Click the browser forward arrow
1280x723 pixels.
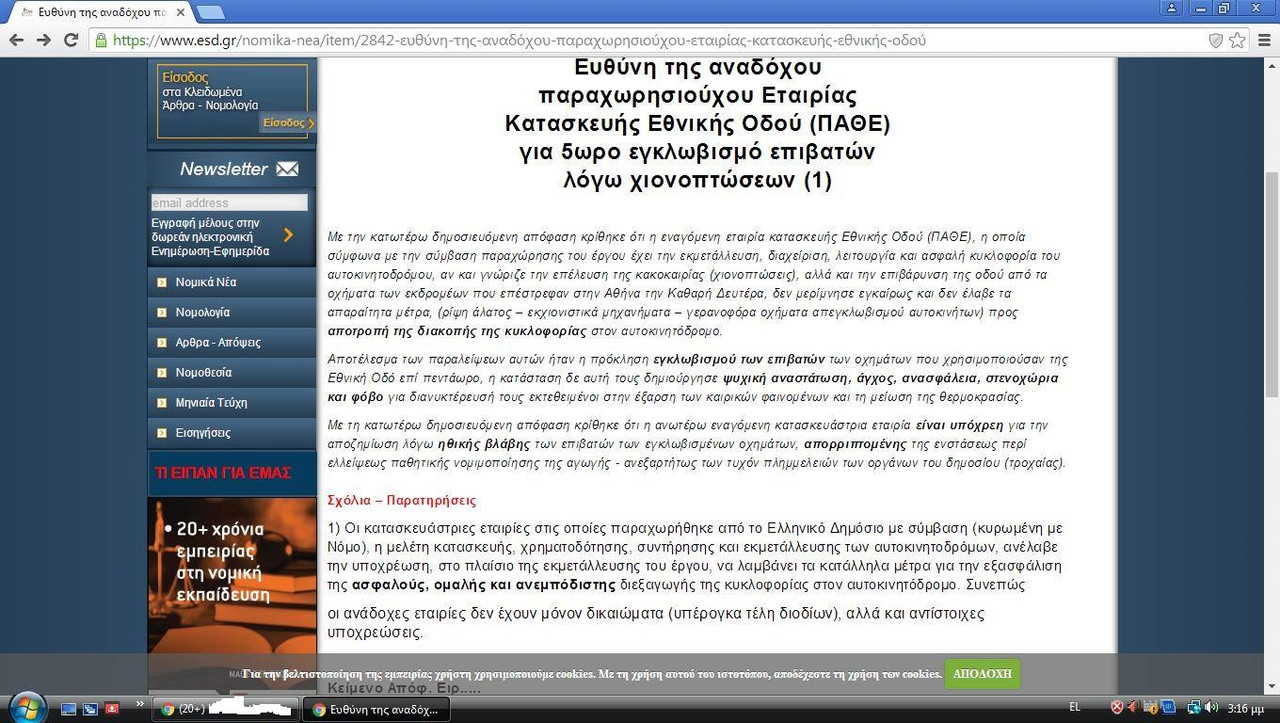pos(45,40)
